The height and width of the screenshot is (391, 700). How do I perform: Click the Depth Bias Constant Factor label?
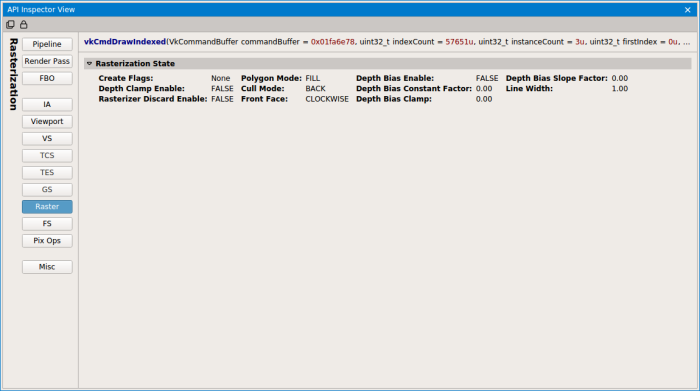(414, 88)
